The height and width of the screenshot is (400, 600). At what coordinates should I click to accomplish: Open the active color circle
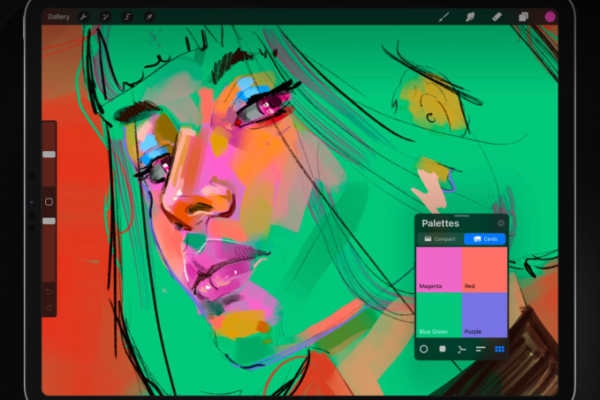point(549,17)
